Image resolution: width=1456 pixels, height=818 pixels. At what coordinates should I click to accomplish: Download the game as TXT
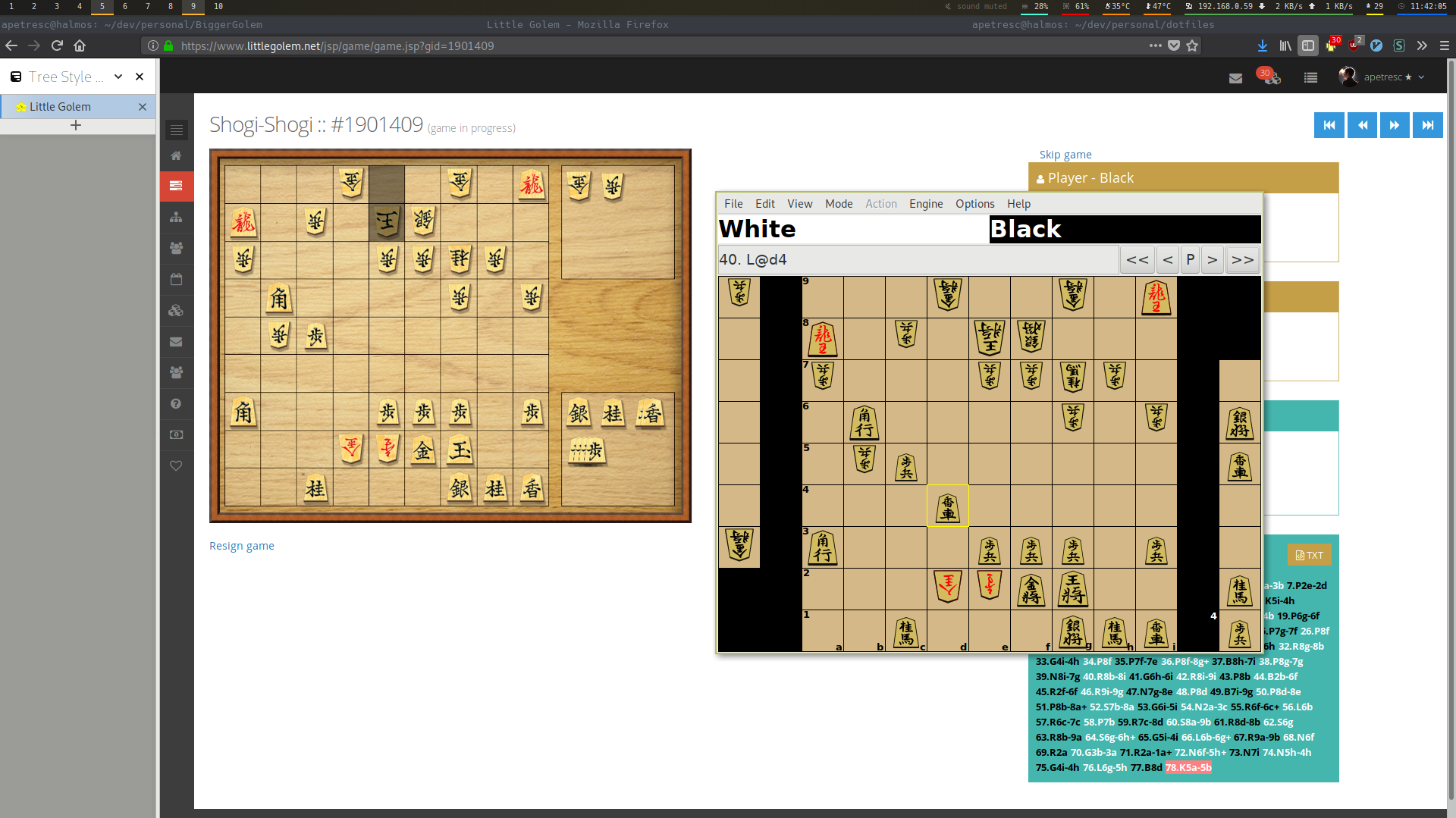click(1309, 555)
